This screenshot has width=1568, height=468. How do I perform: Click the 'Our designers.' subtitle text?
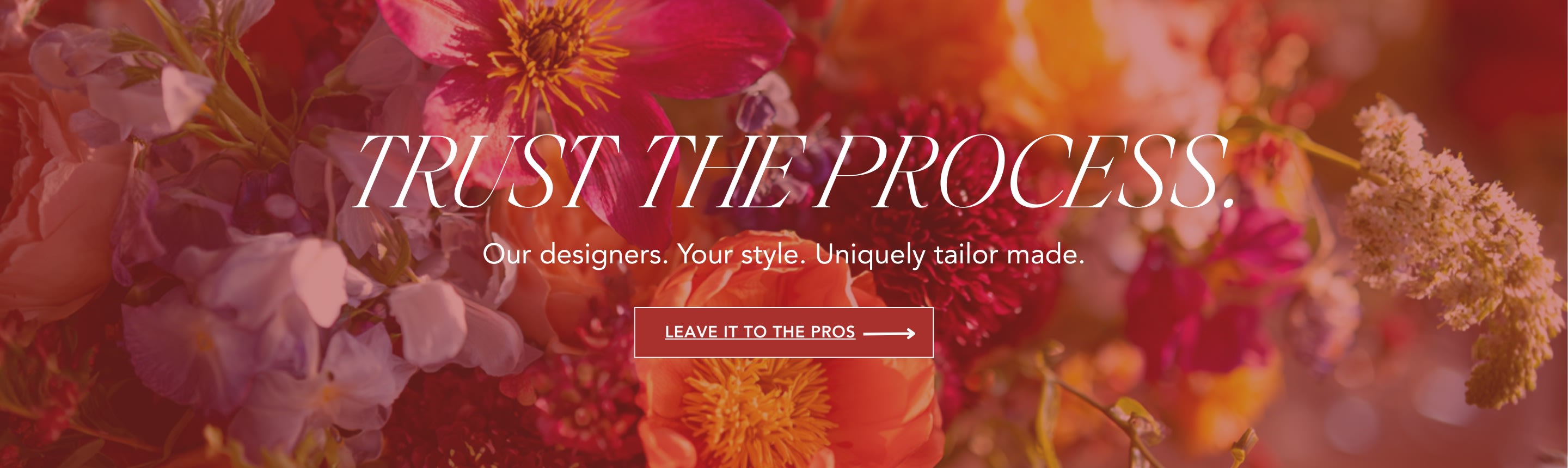tap(575, 254)
